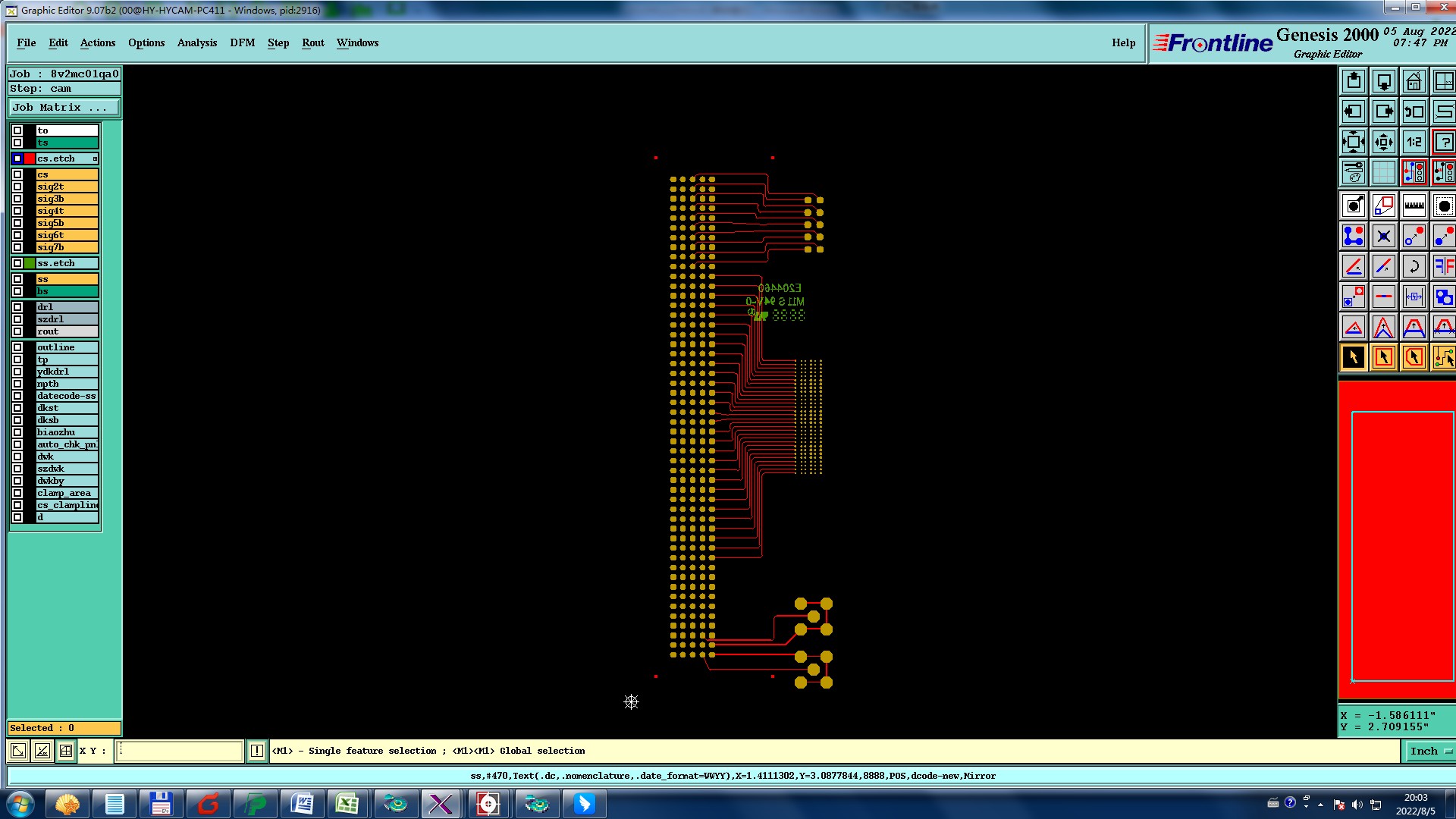
Task: Click the 1:2 zoom scale icon
Action: click(1414, 142)
